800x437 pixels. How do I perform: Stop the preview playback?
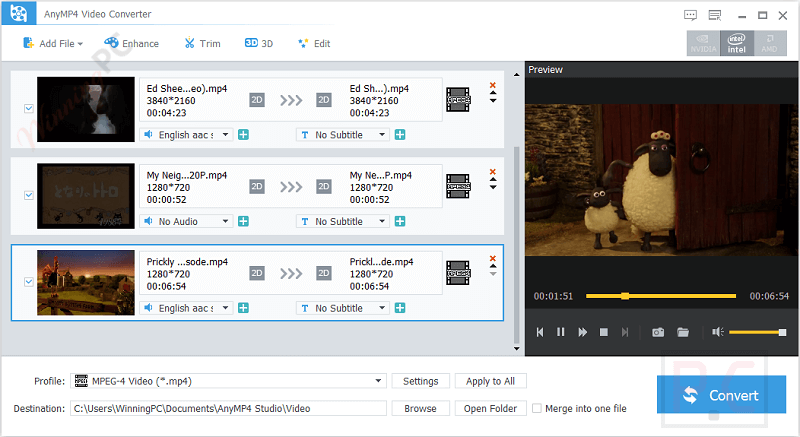pos(604,332)
